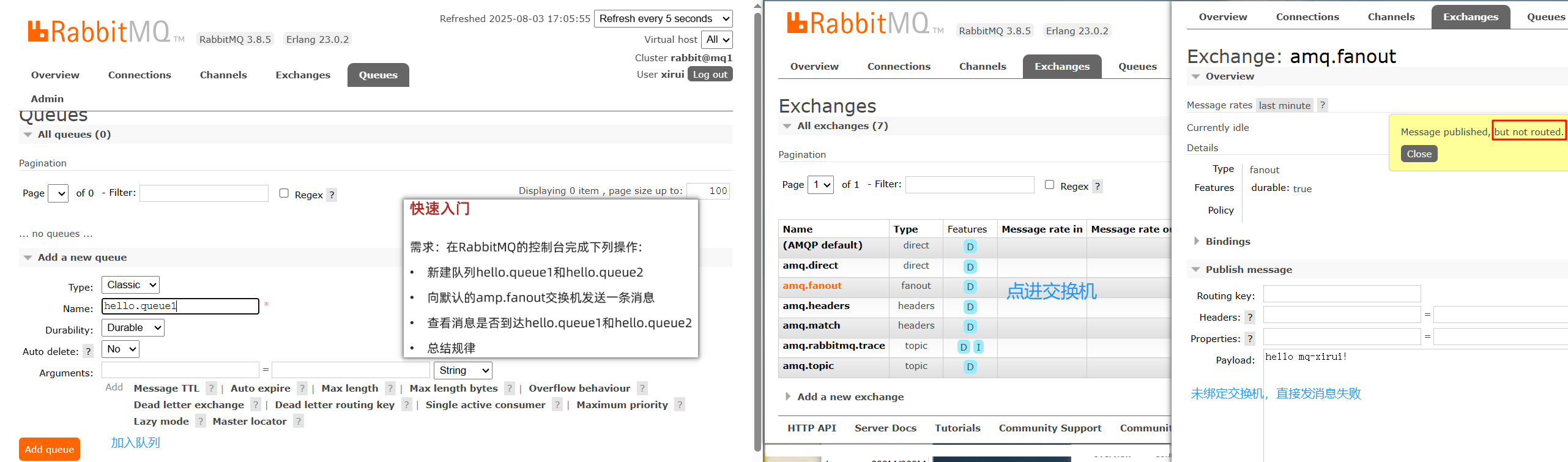1568x462 pixels.
Task: Click the Message TTL argument link
Action: coord(166,388)
